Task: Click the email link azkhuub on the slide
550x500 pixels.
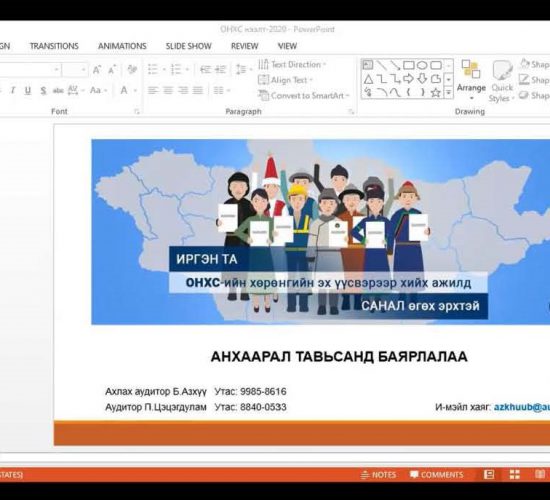Action: [522, 407]
